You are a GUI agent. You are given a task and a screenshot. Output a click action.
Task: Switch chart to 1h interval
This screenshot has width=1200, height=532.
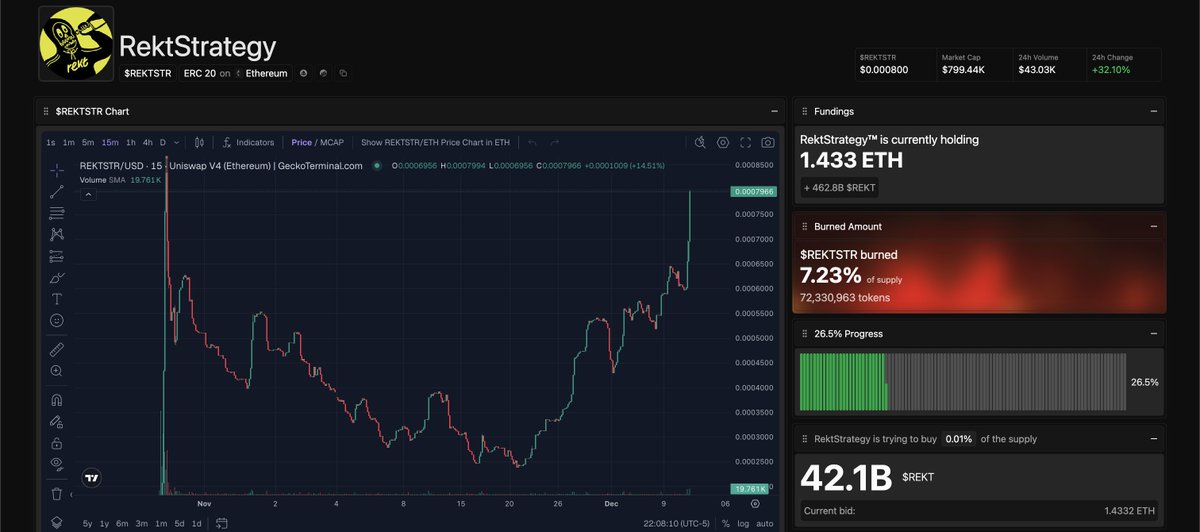tap(131, 142)
